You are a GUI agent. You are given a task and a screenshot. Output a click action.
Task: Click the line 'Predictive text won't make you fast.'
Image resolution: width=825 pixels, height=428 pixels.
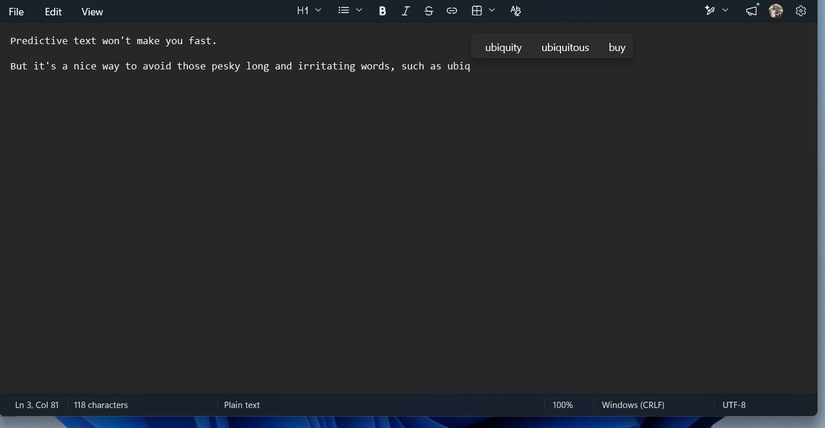coord(114,41)
